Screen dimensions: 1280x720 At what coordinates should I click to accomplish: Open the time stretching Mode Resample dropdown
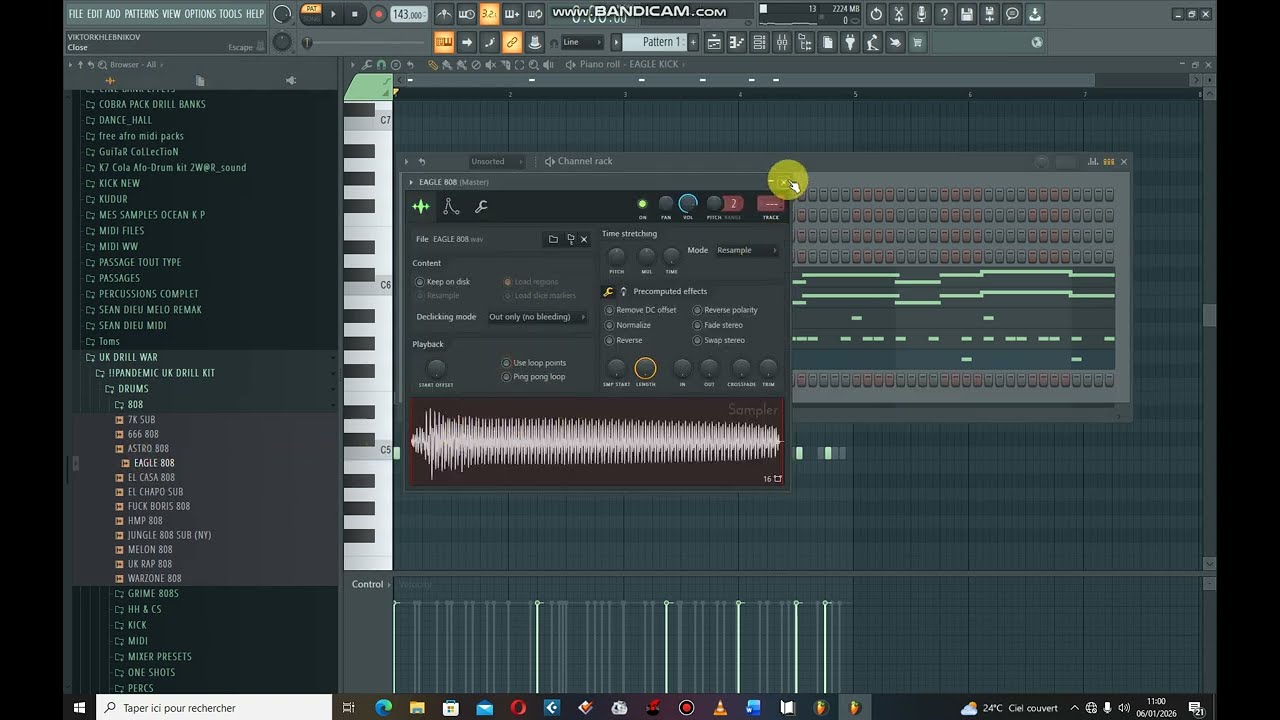point(746,250)
